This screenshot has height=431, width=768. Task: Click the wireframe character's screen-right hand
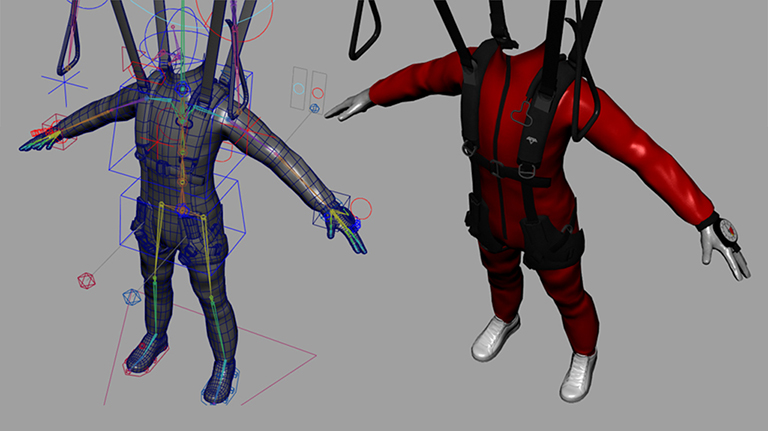point(343,229)
